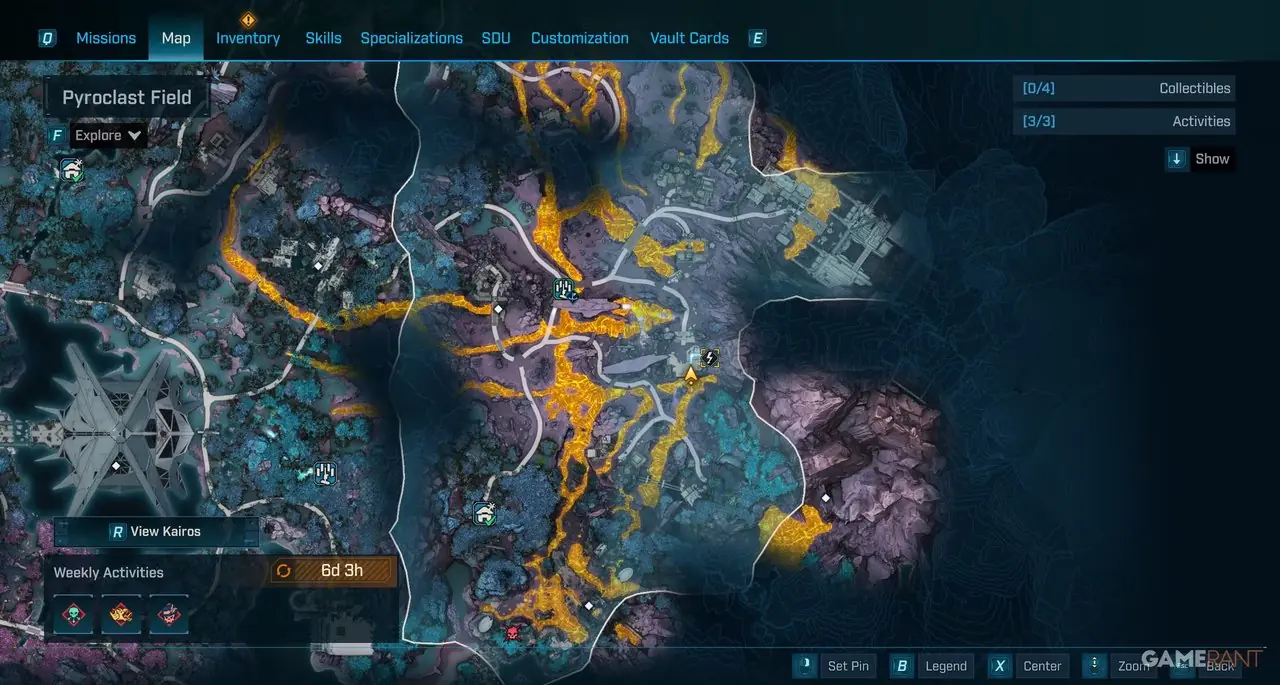Click the Zoom button

tap(1133, 666)
